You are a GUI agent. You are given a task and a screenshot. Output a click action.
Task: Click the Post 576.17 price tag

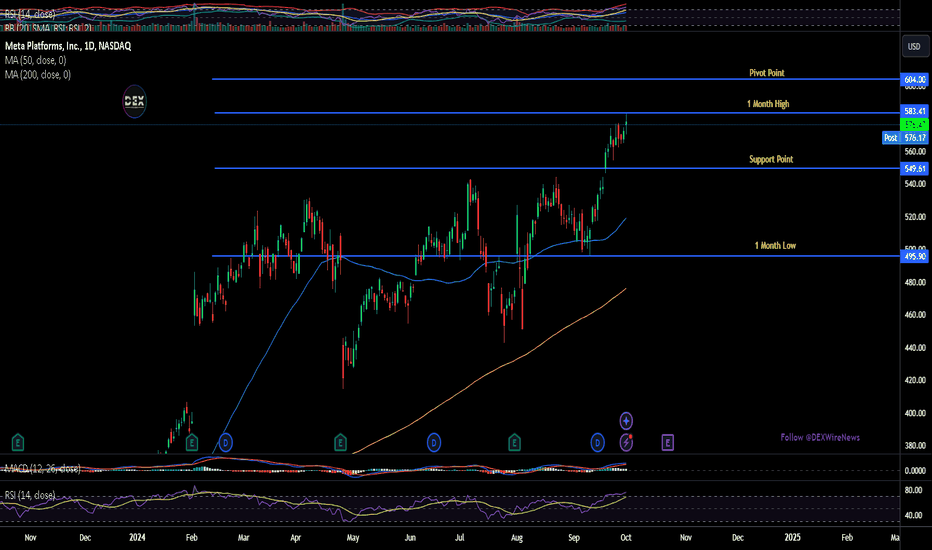[x=905, y=138]
